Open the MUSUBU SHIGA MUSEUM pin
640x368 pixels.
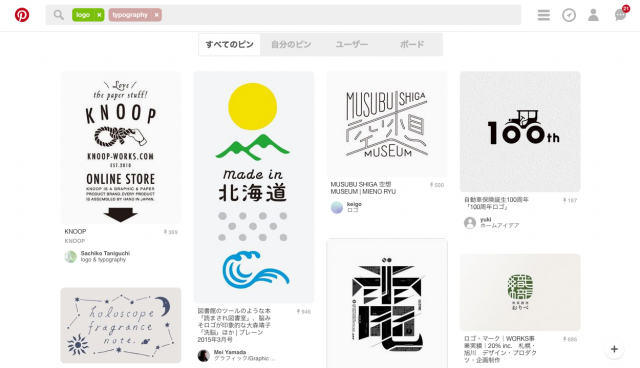click(x=387, y=124)
